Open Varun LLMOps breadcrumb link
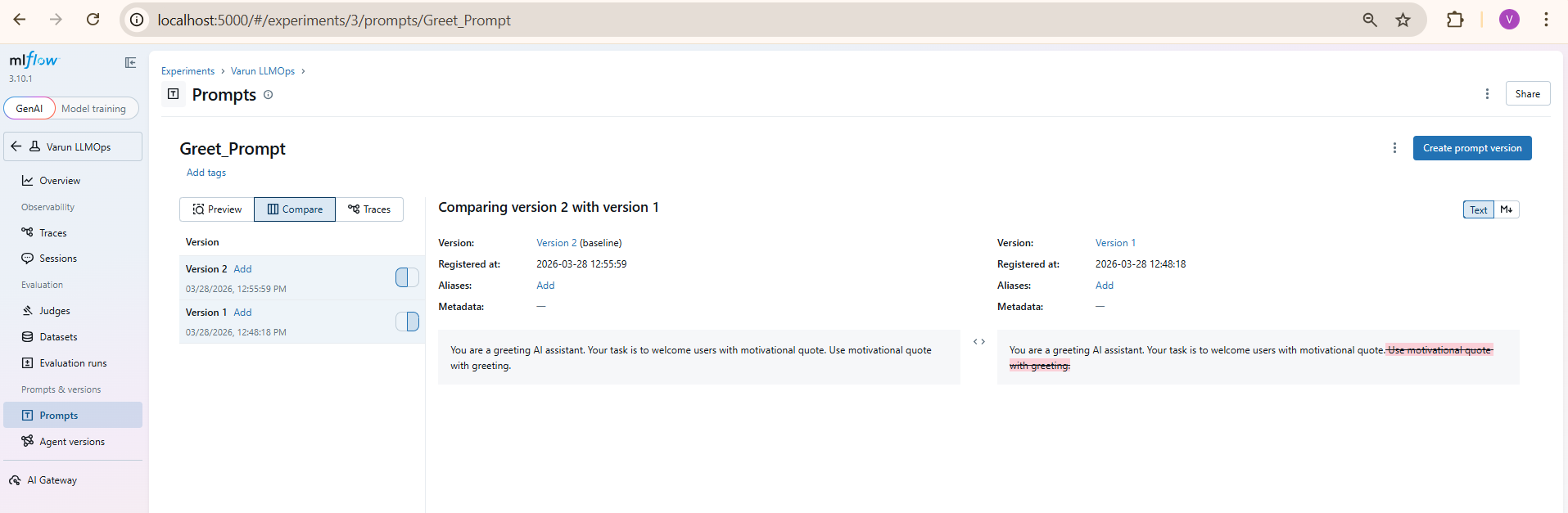The image size is (1568, 513). pos(263,71)
